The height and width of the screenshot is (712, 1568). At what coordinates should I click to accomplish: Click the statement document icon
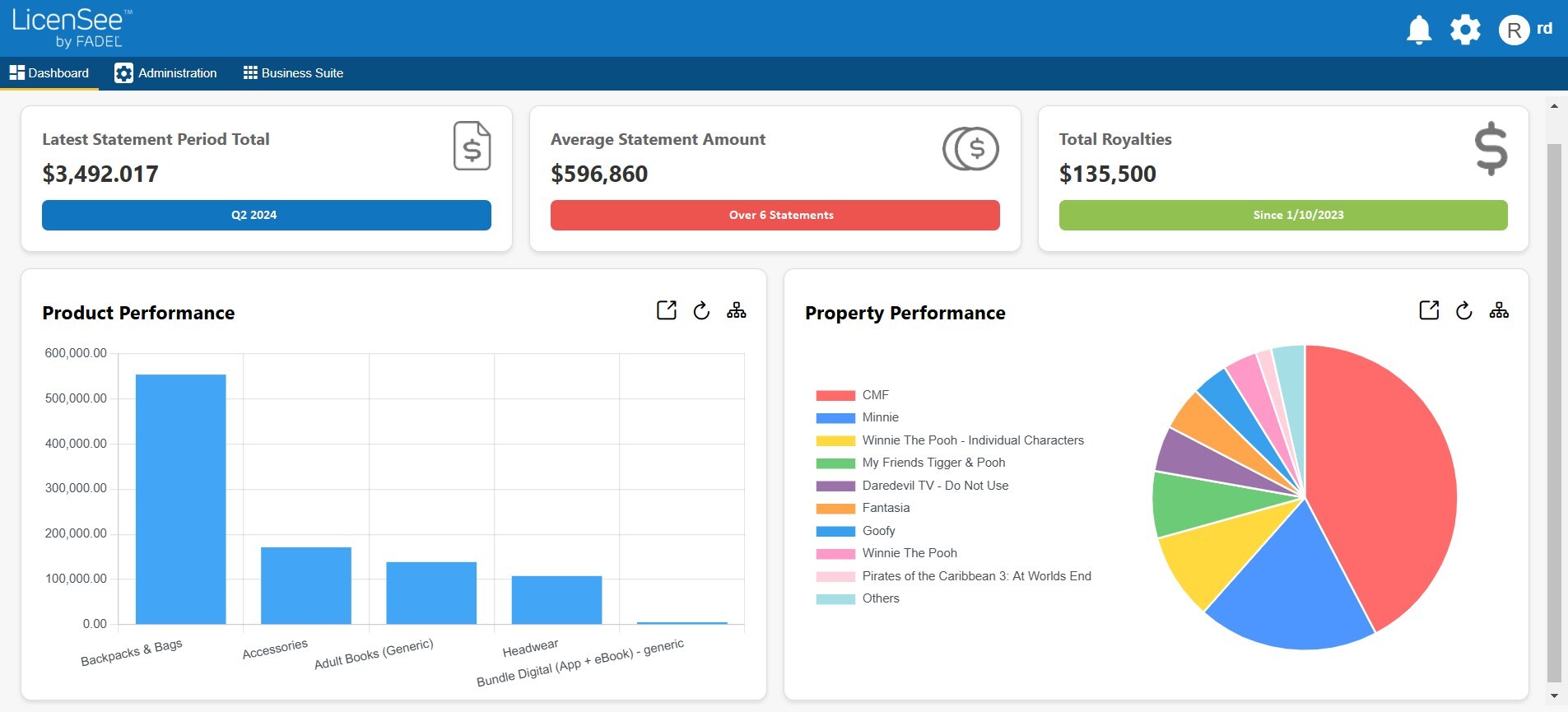(x=472, y=146)
